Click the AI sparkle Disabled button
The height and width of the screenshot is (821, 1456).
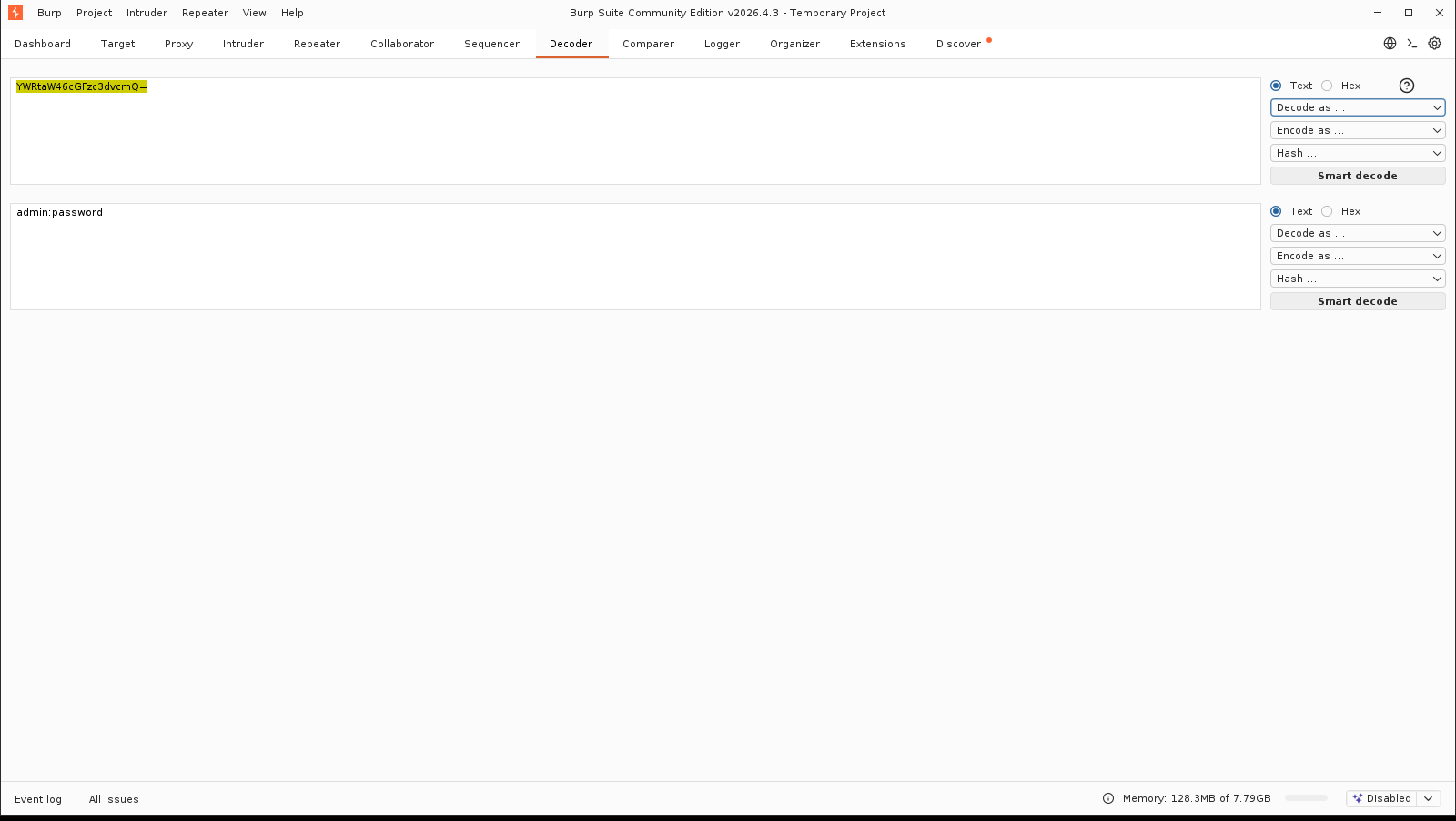(x=1382, y=798)
